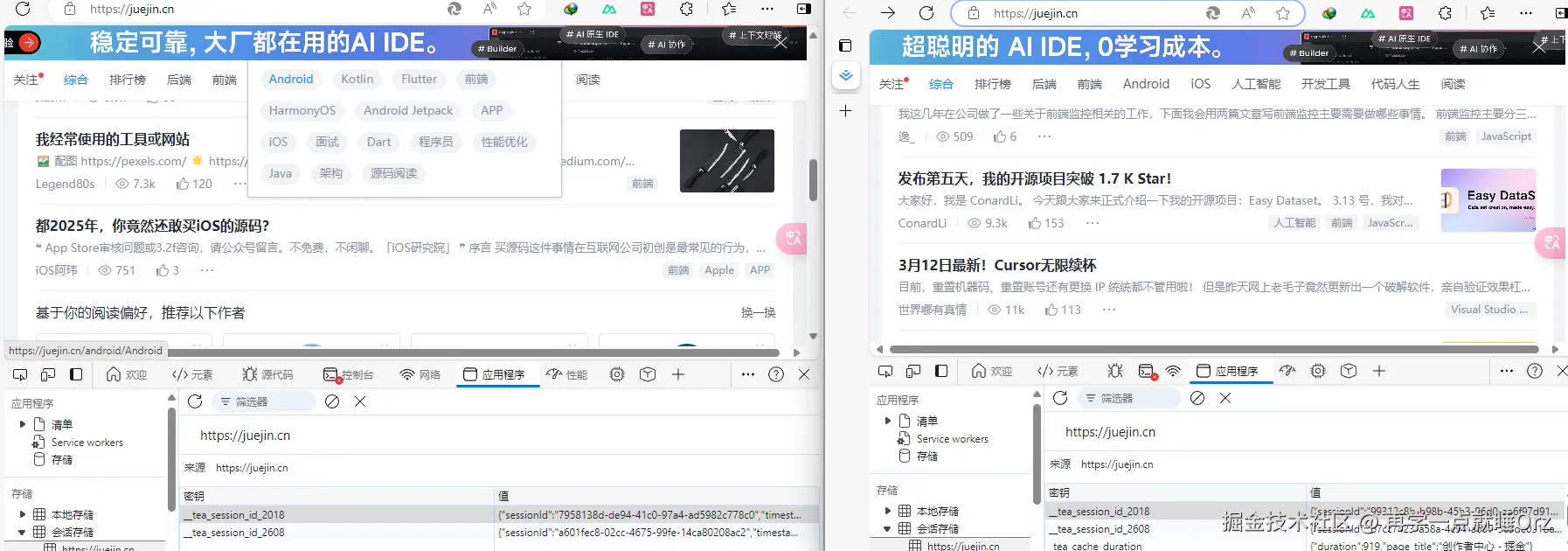The height and width of the screenshot is (551, 1568).
Task: Select the inspect element icon in left DevTools
Action: coord(20,374)
